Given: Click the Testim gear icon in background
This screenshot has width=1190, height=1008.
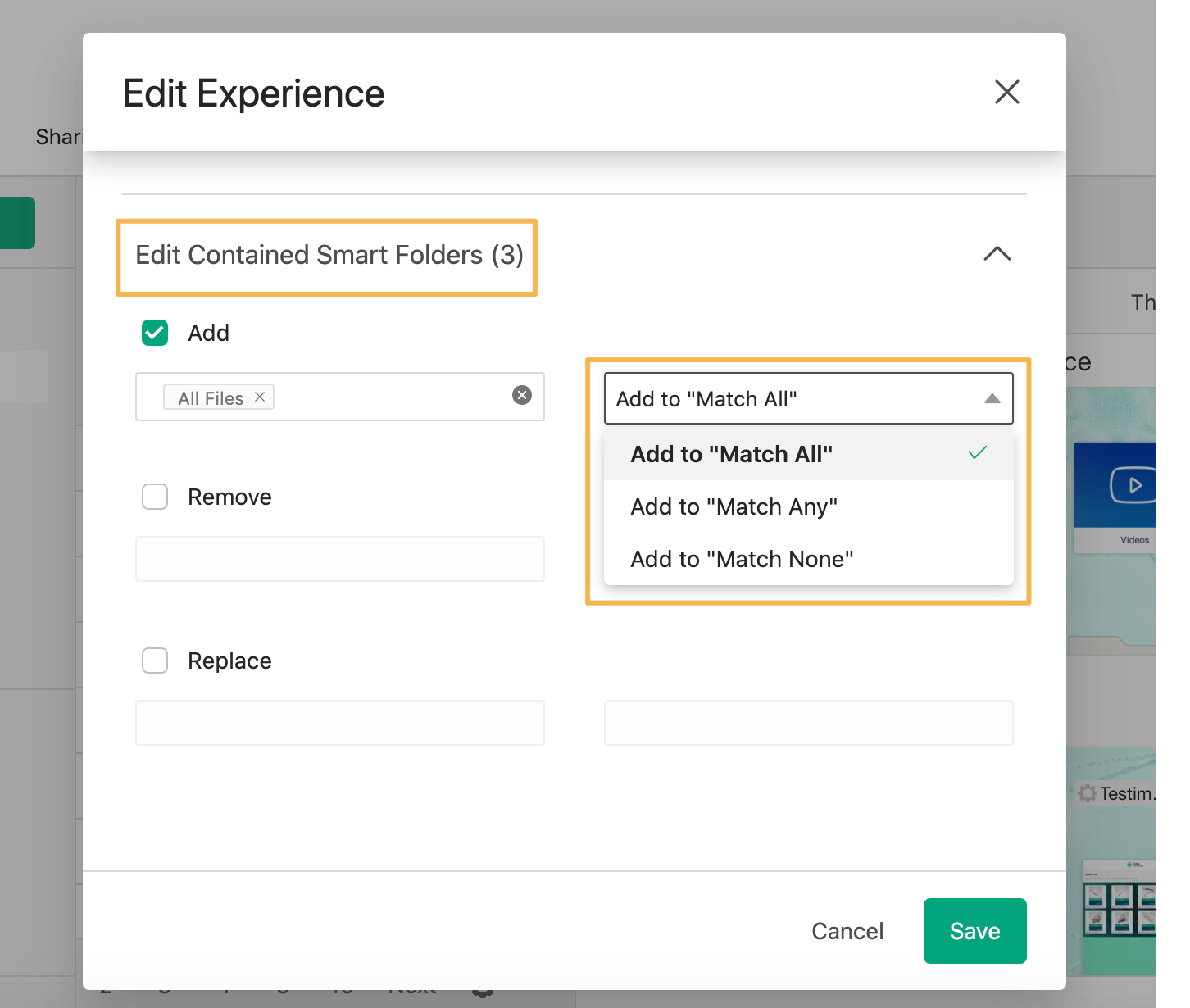Looking at the screenshot, I should click(x=1088, y=793).
